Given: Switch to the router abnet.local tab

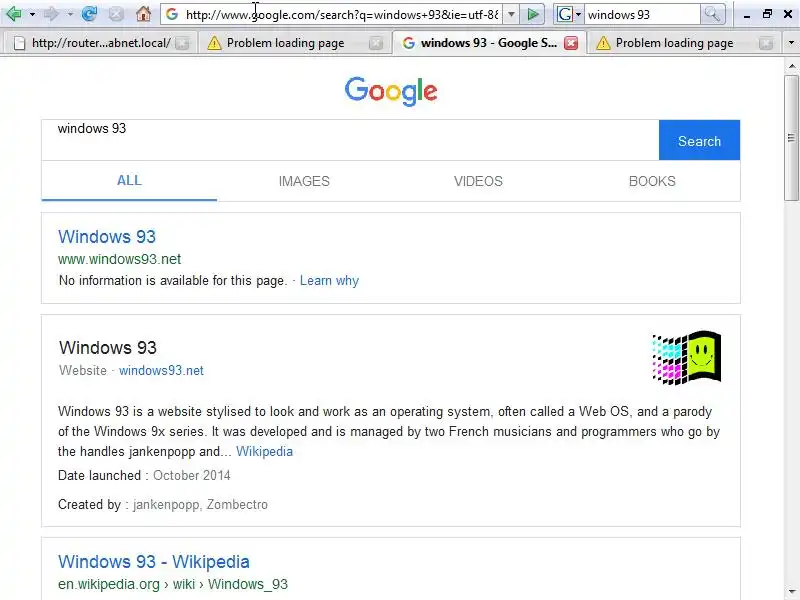Looking at the screenshot, I should click(100, 43).
